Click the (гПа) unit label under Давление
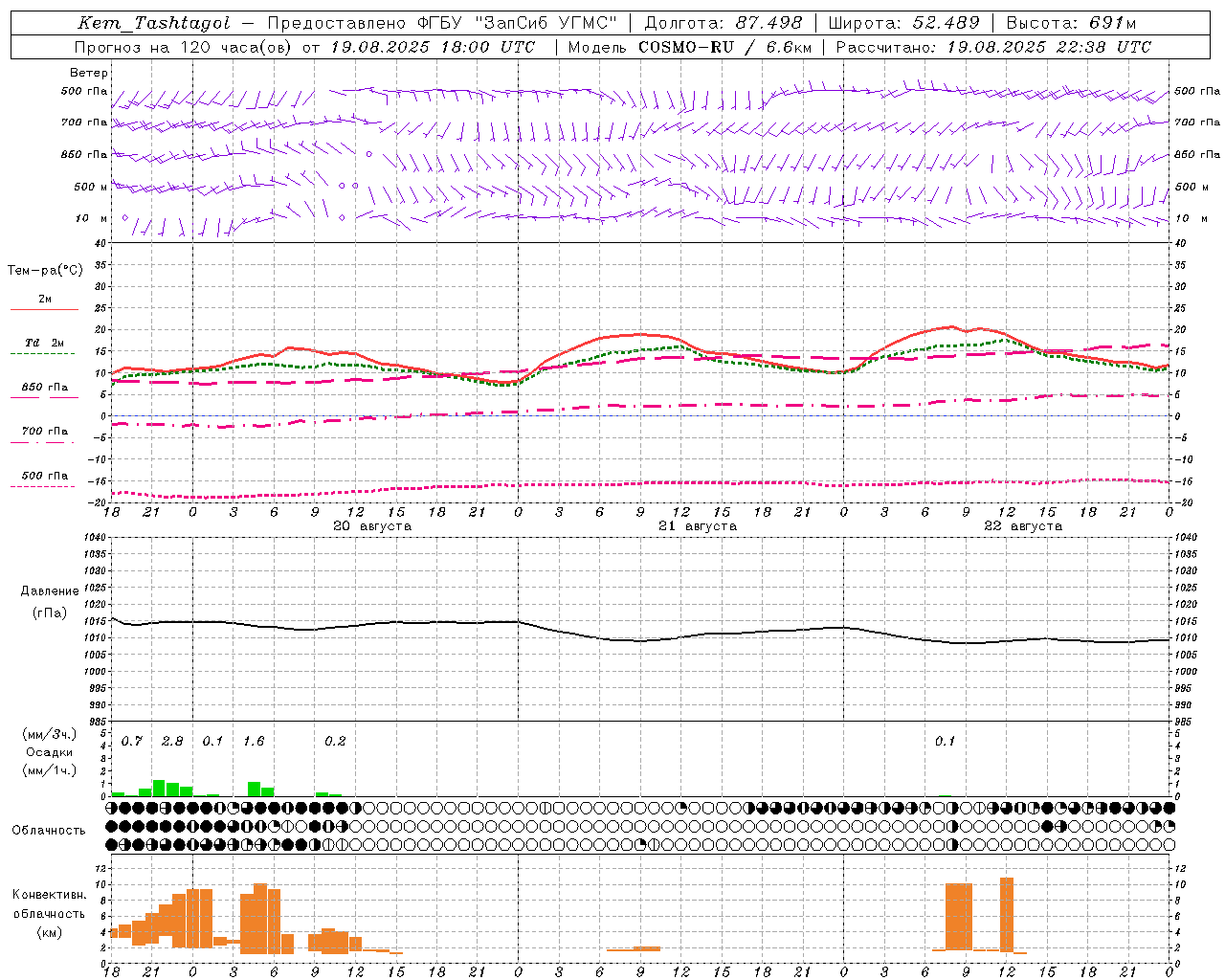This screenshot has width=1225, height=980. click(50, 612)
